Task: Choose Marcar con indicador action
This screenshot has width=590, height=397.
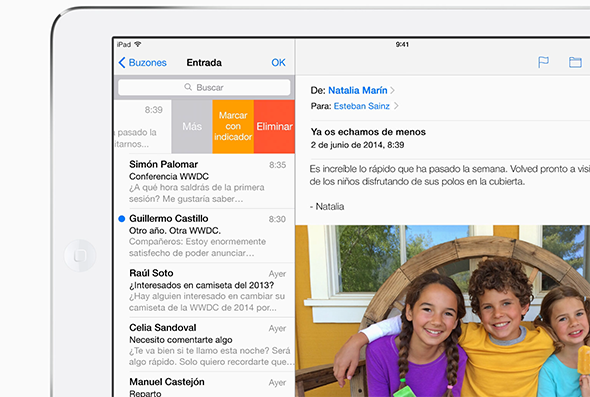Action: click(x=233, y=126)
